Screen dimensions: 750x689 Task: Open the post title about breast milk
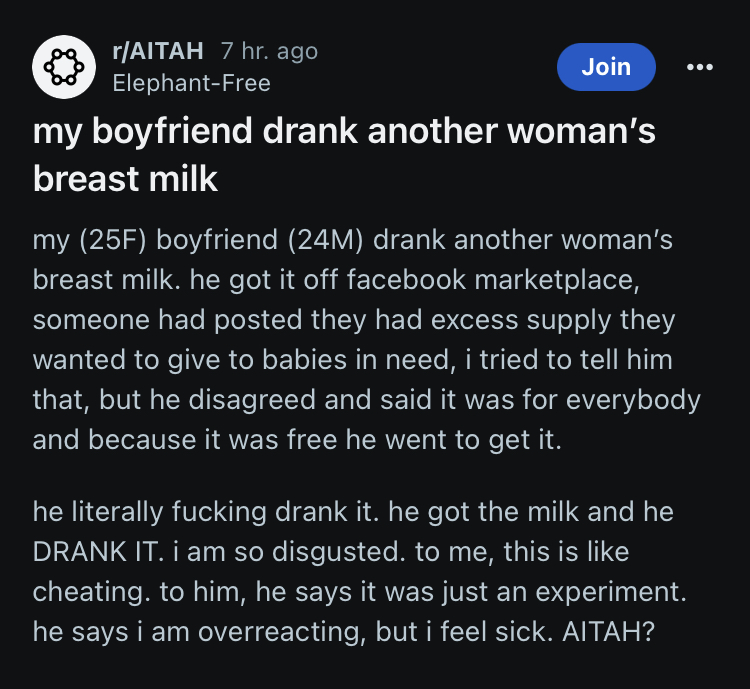344,155
